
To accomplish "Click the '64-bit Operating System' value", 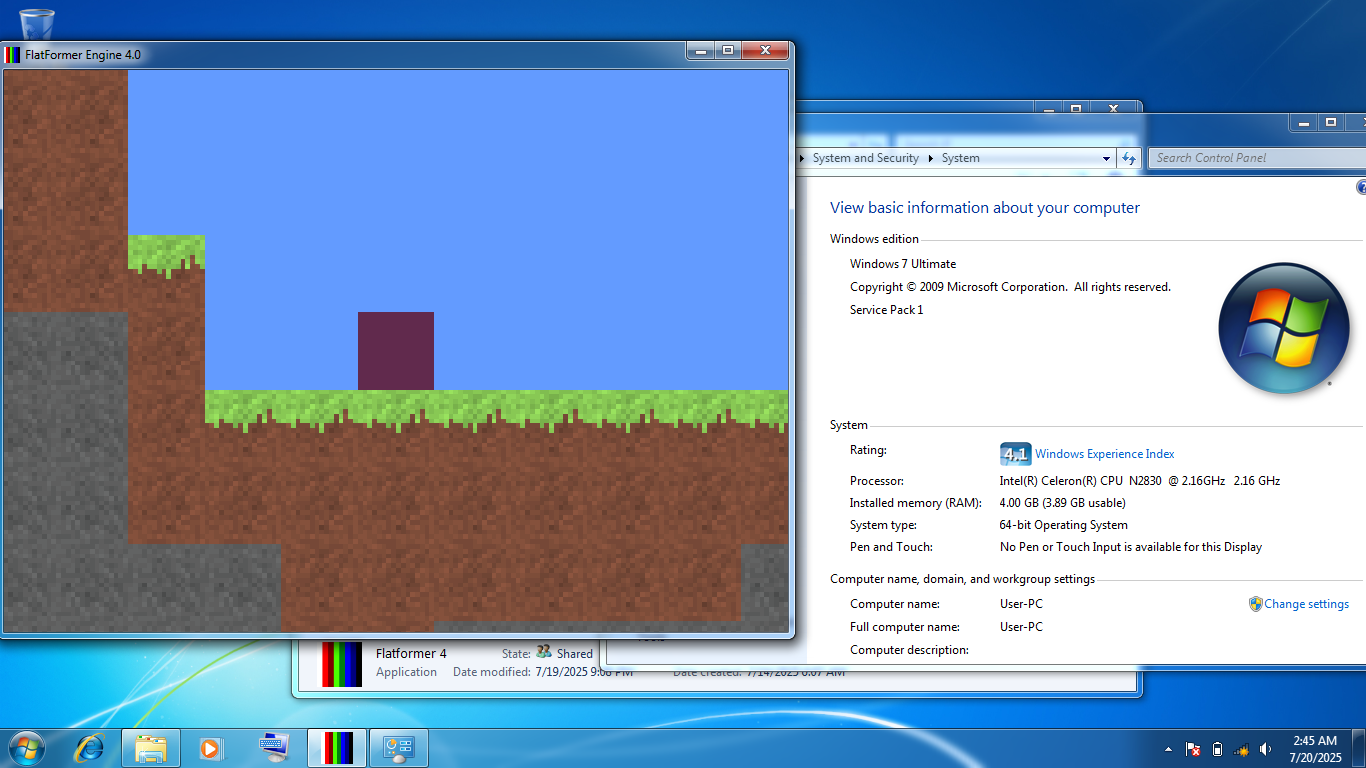I will (x=1063, y=525).
